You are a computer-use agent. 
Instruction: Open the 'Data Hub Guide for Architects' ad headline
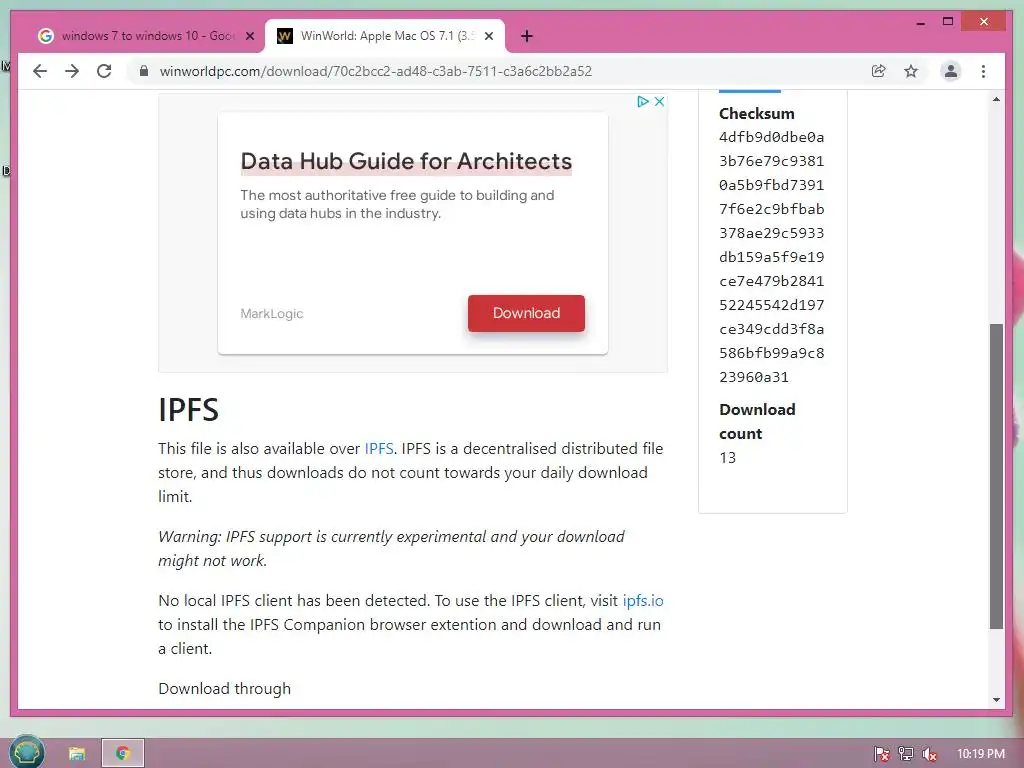pyautogui.click(x=406, y=161)
